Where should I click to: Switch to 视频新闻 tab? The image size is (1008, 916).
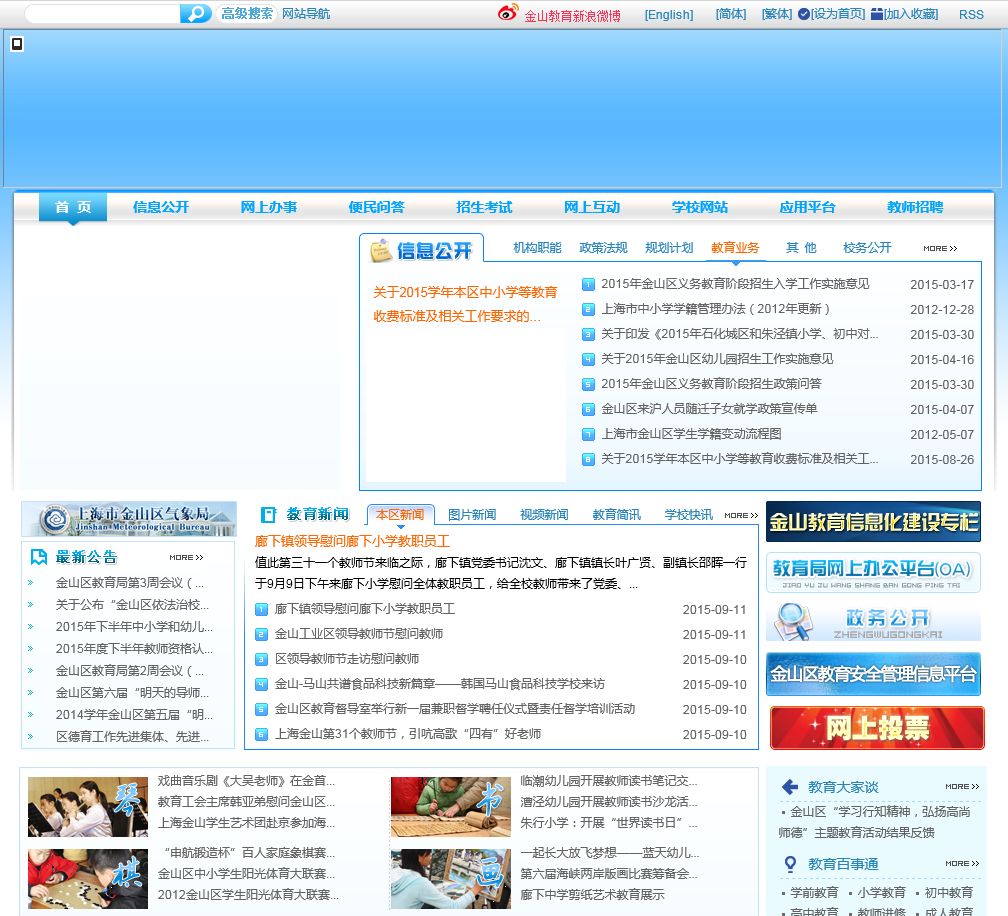(544, 515)
